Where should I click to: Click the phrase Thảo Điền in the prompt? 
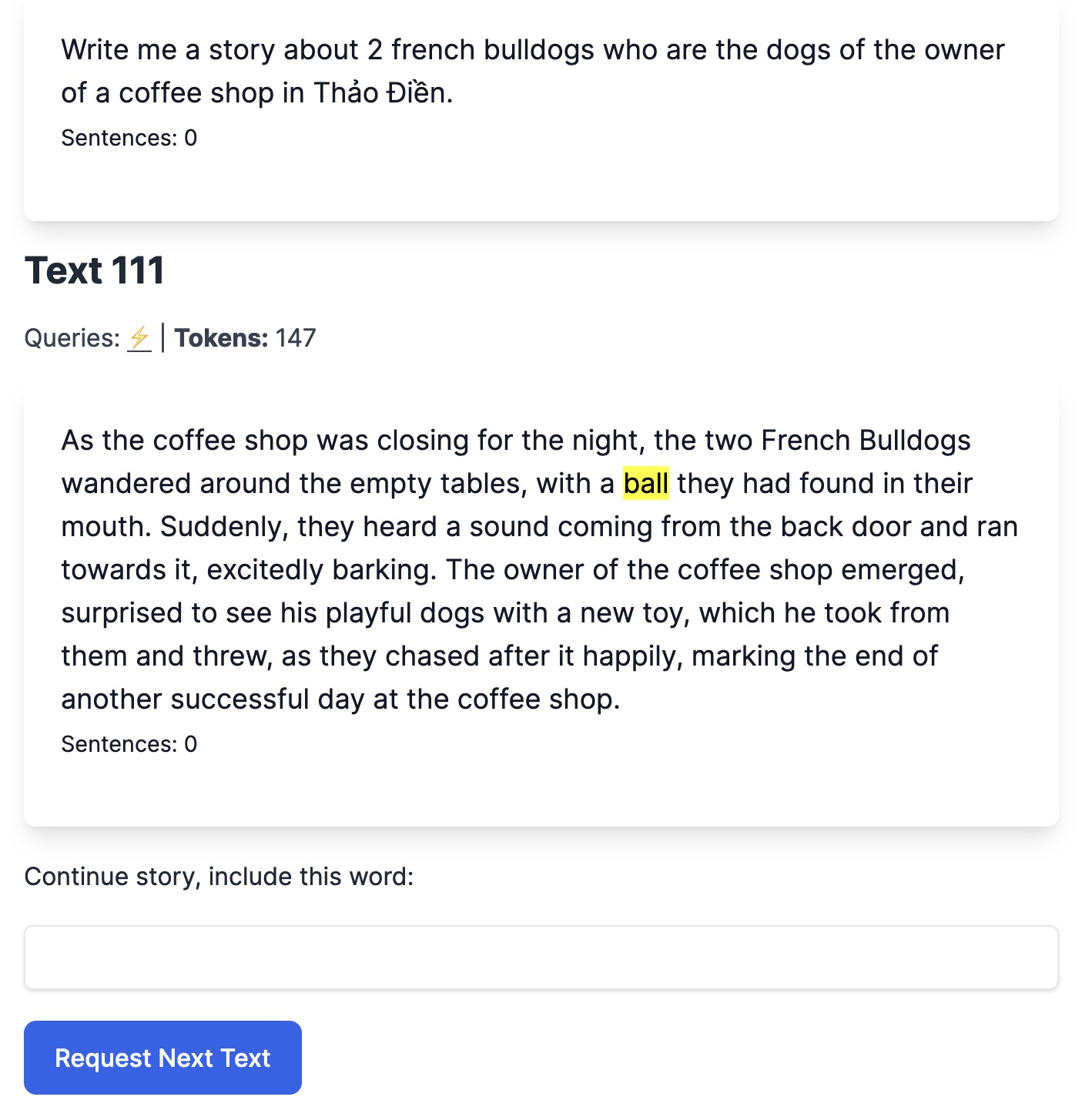pyautogui.click(x=384, y=92)
